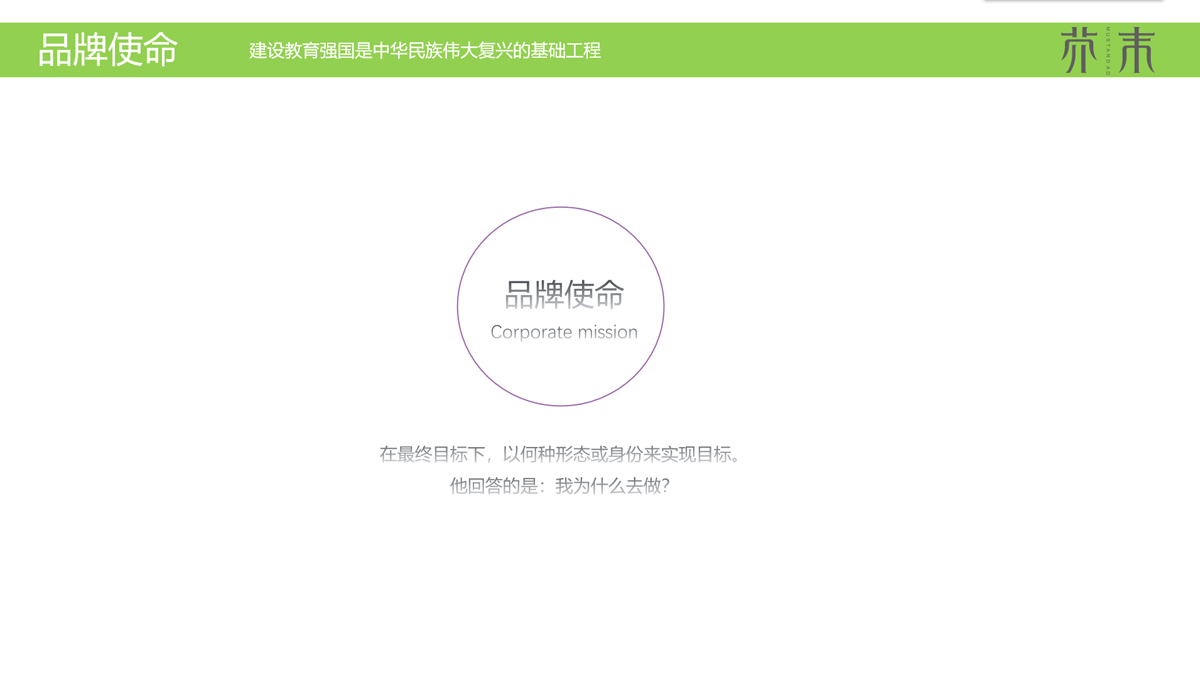Screen dimensions: 1200x675
Task: Click the white 品牌使命 title in header
Action: 108,49
